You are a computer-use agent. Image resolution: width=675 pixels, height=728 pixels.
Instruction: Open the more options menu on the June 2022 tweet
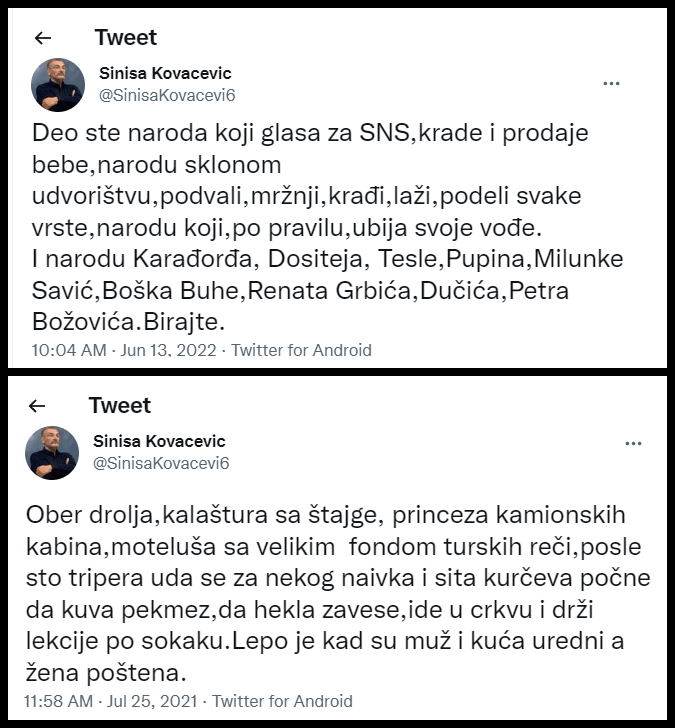coord(612,84)
